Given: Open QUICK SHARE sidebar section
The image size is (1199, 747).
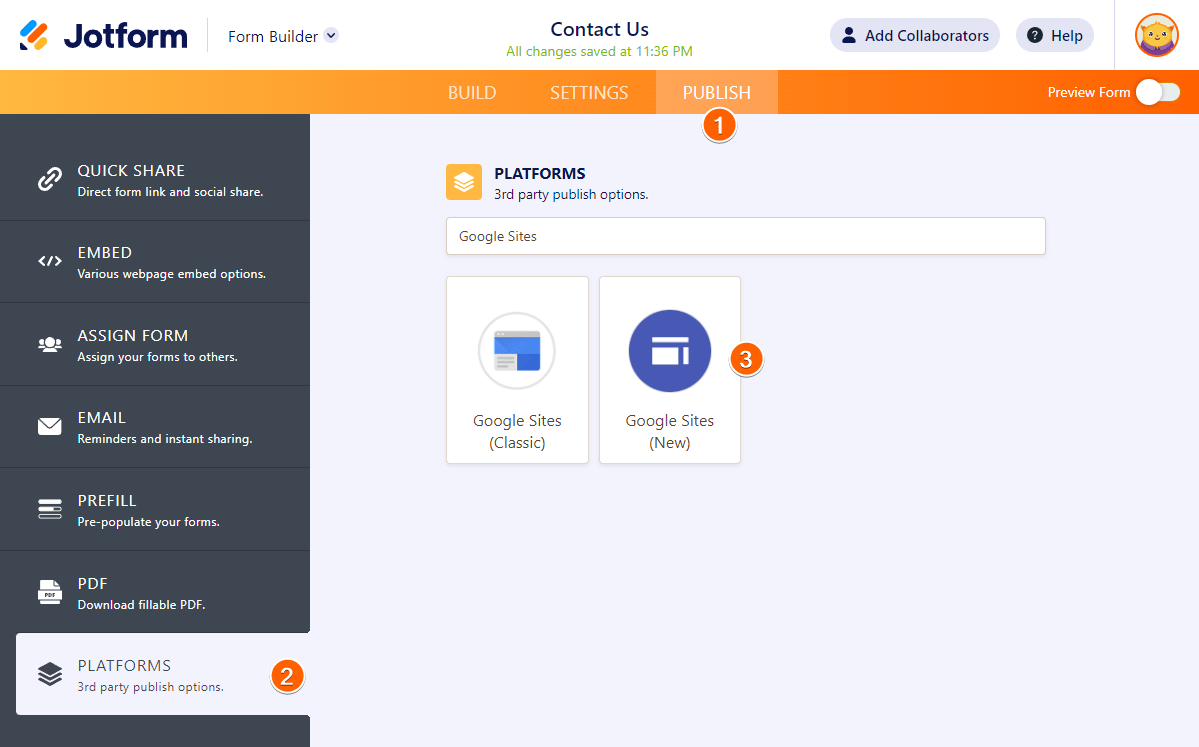Looking at the screenshot, I should [154, 180].
